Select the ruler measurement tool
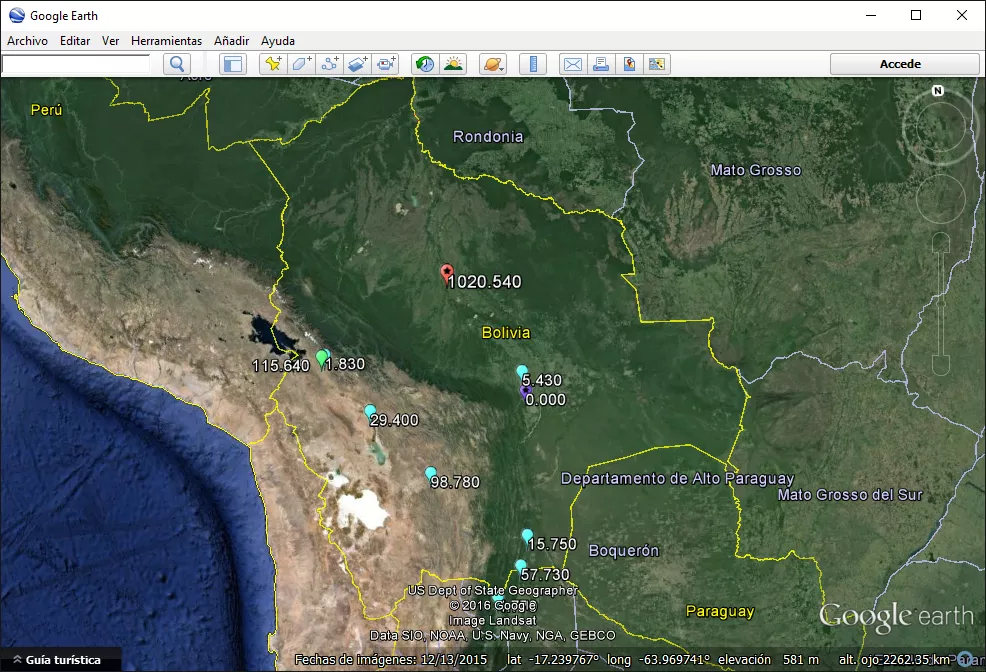This screenshot has height=672, width=986. [x=533, y=64]
